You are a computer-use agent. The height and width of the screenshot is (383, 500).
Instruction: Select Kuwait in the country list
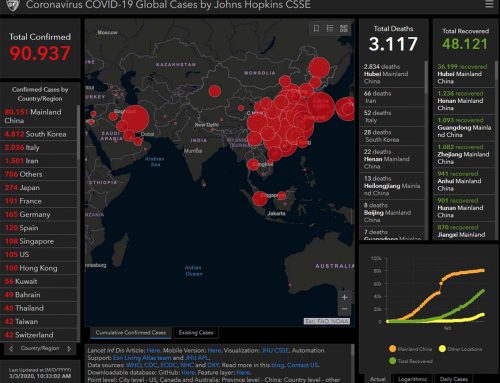pos(39,281)
